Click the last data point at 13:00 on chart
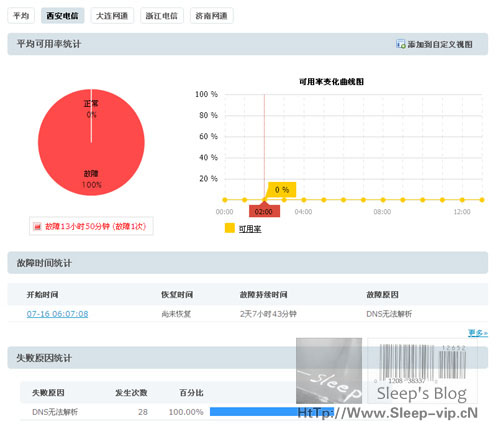 (x=482, y=200)
